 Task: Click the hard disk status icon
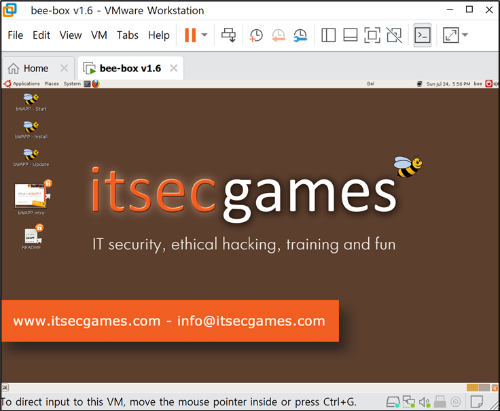(x=393, y=402)
